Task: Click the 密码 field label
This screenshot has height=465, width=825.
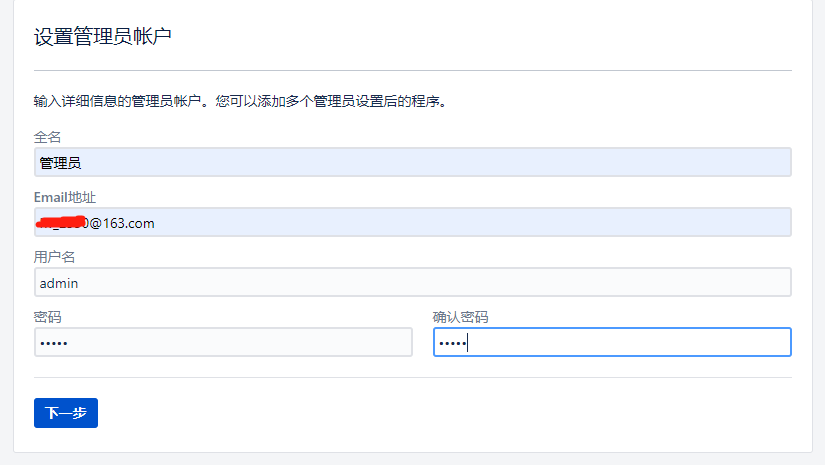Action: [x=47, y=317]
